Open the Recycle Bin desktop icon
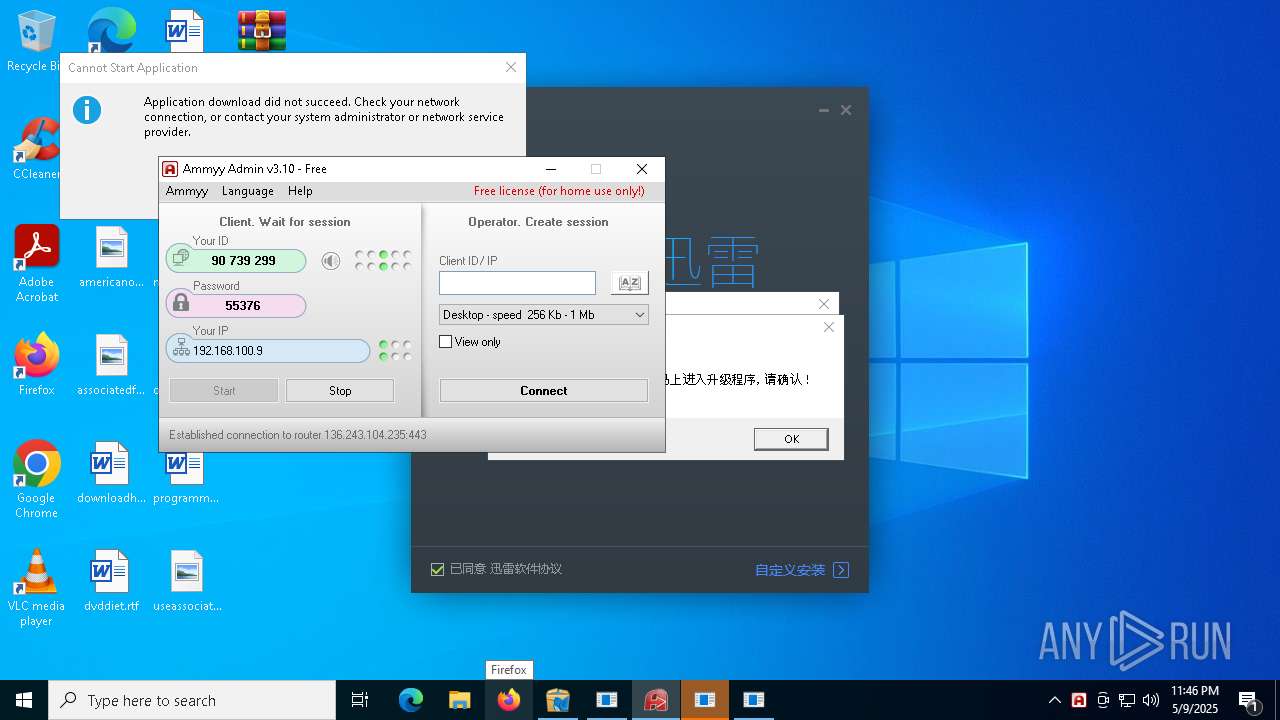The height and width of the screenshot is (720, 1280). (36, 41)
